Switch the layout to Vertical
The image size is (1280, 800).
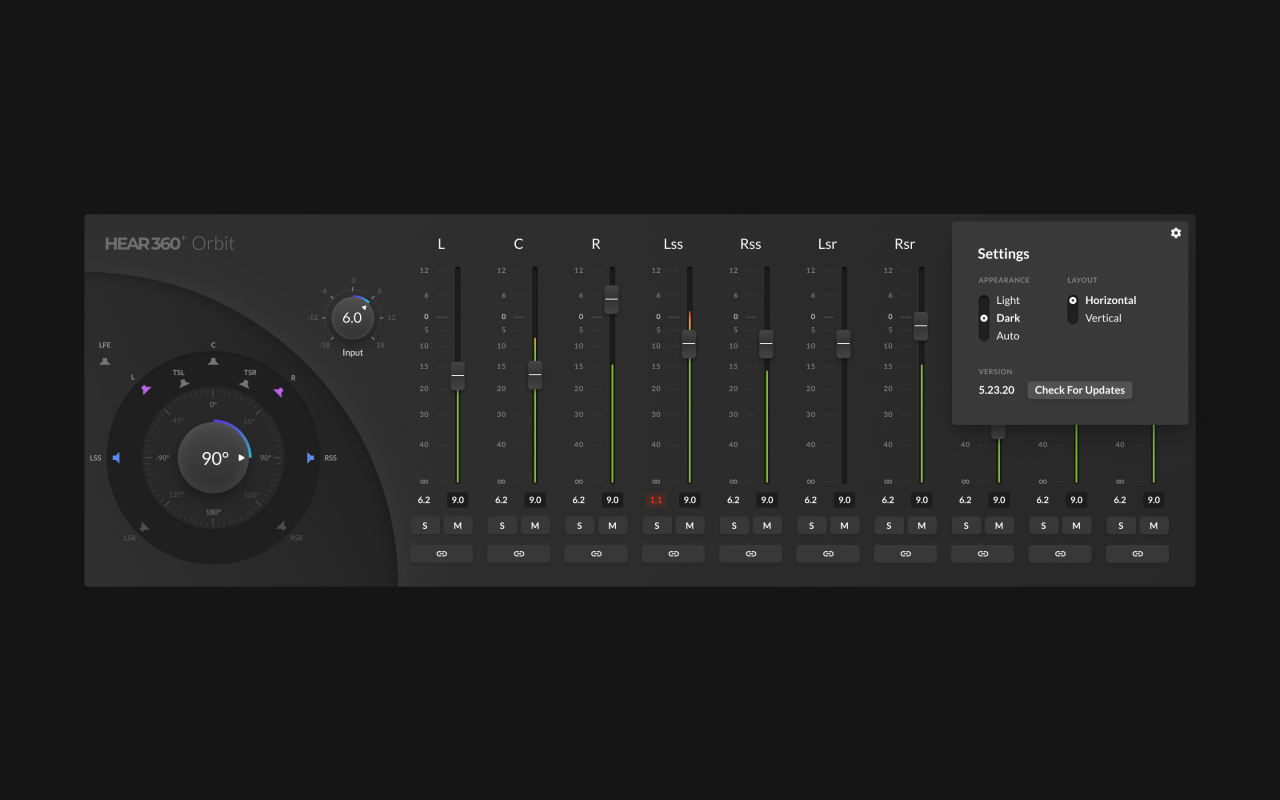pos(1104,318)
